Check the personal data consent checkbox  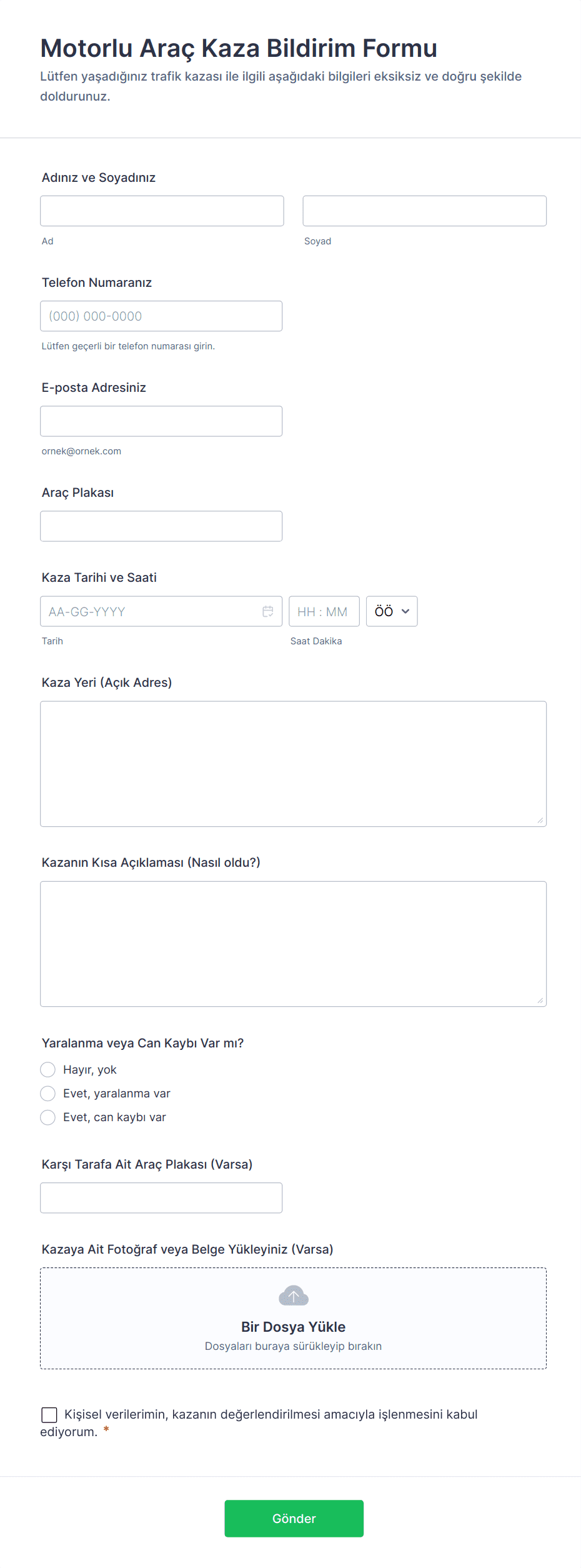click(x=49, y=1415)
